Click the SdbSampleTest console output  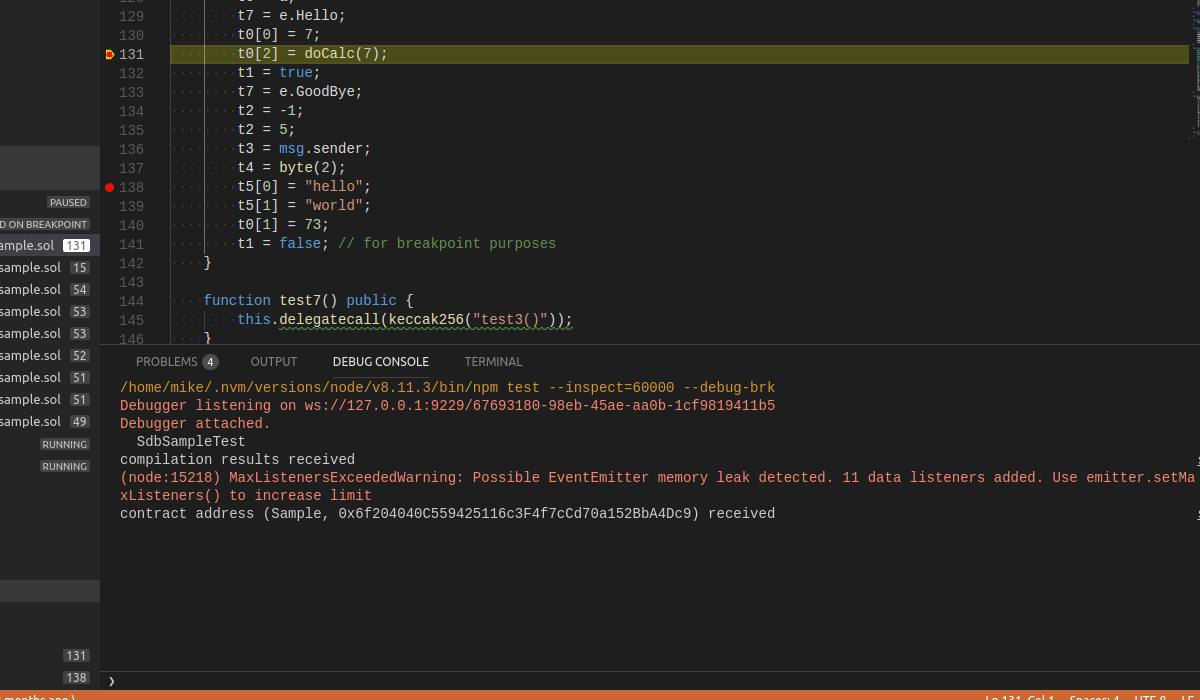coord(191,442)
